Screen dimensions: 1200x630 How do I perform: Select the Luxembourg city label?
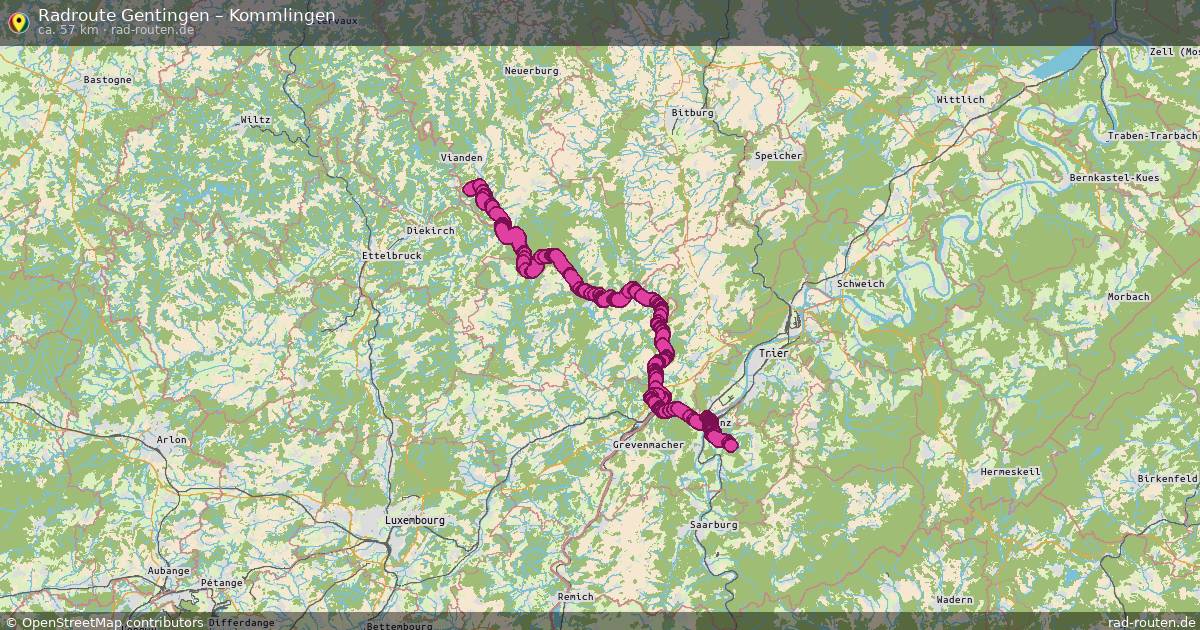point(415,520)
